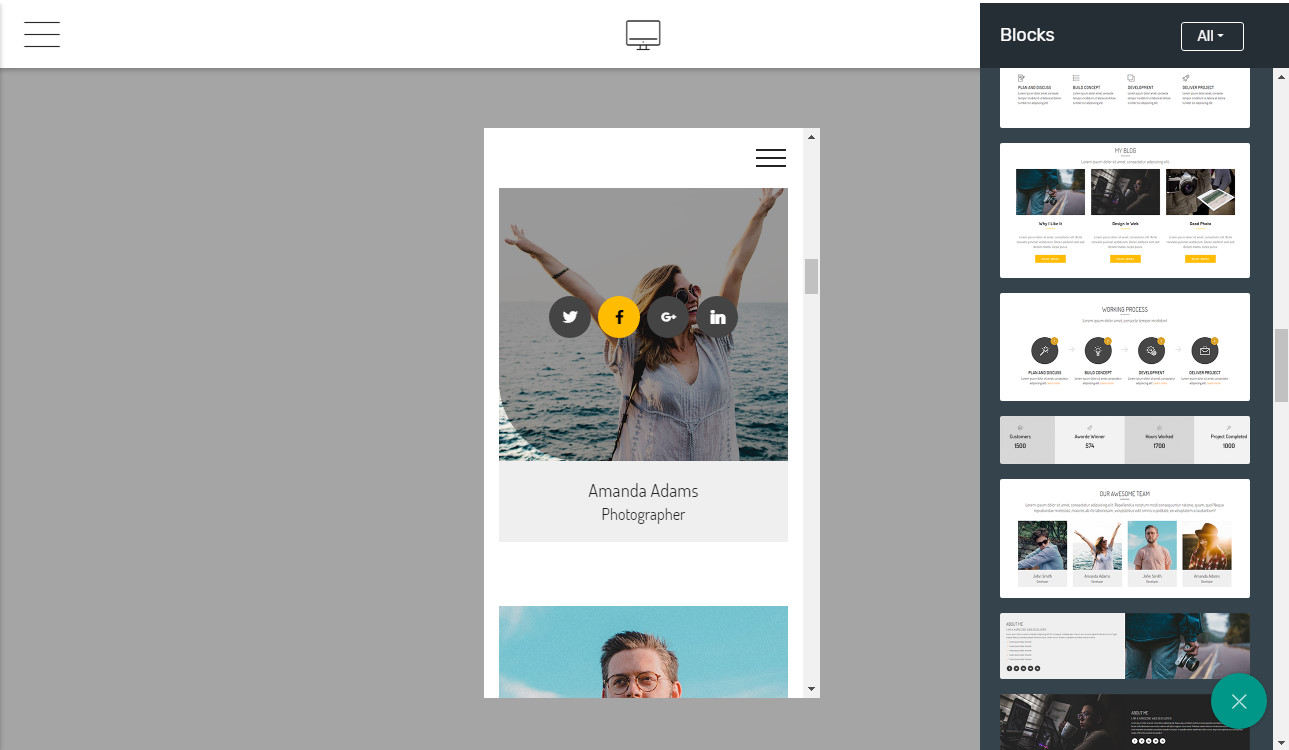Viewport: 1289px width, 750px height.
Task: Select the light About Me block
Action: [1124, 646]
